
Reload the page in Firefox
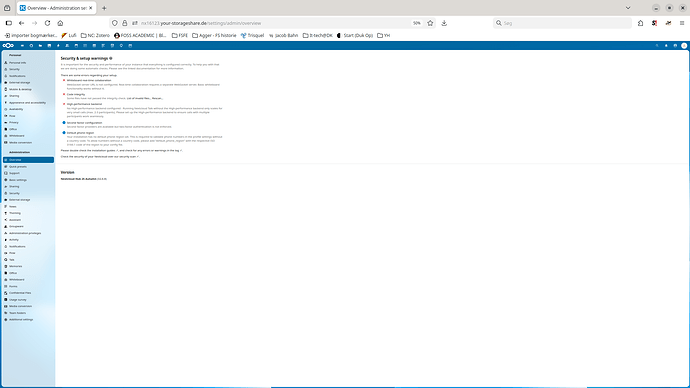tap(47, 23)
